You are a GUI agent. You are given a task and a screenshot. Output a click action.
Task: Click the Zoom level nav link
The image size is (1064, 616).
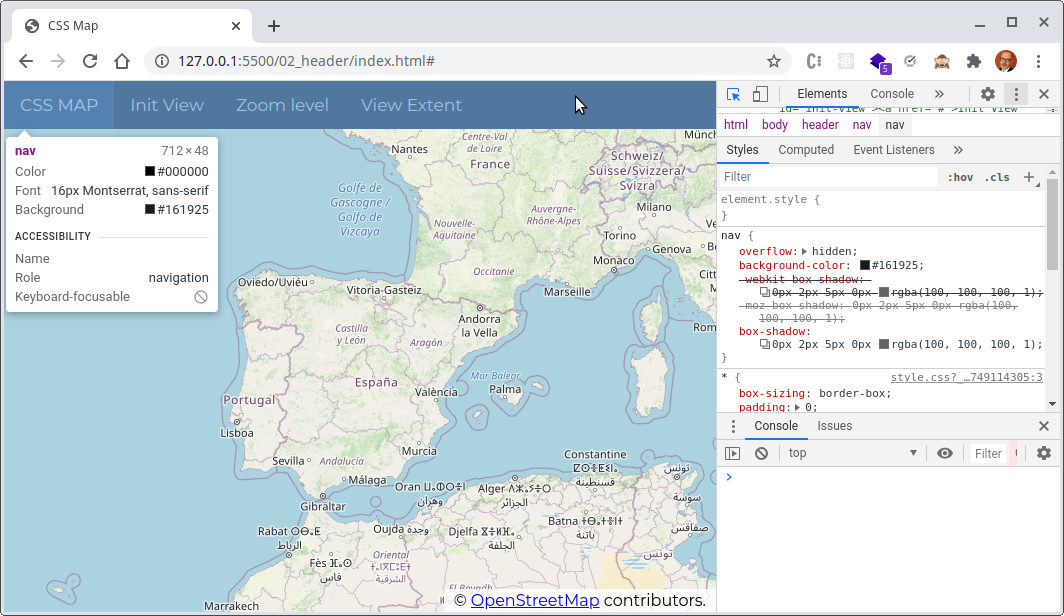point(282,105)
